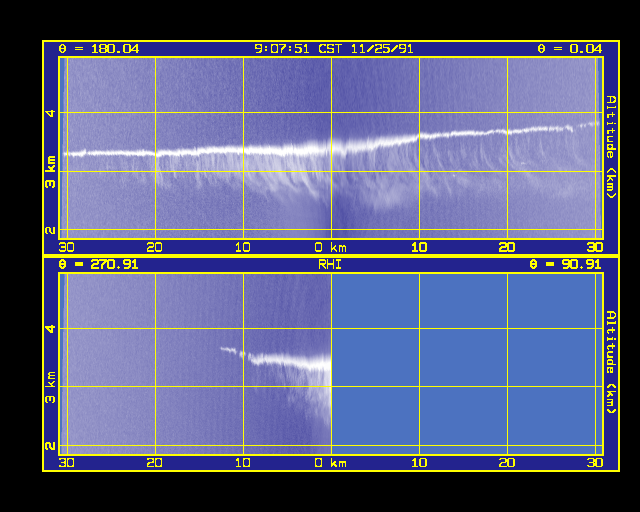Click the top panel altitude 4 tick label
640x512 pixels.
point(50,113)
